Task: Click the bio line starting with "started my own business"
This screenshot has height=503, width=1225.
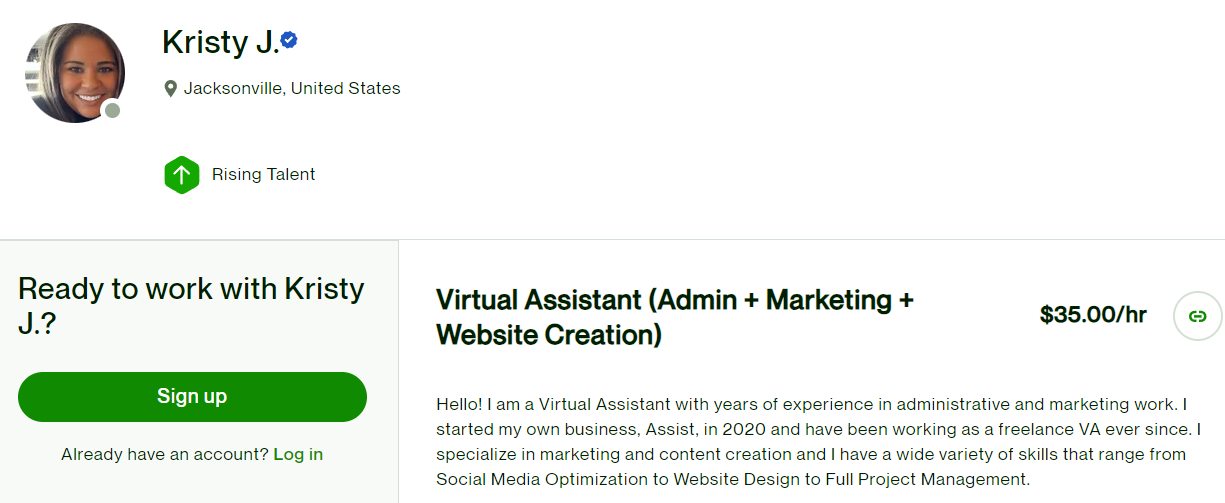Action: coord(817,429)
